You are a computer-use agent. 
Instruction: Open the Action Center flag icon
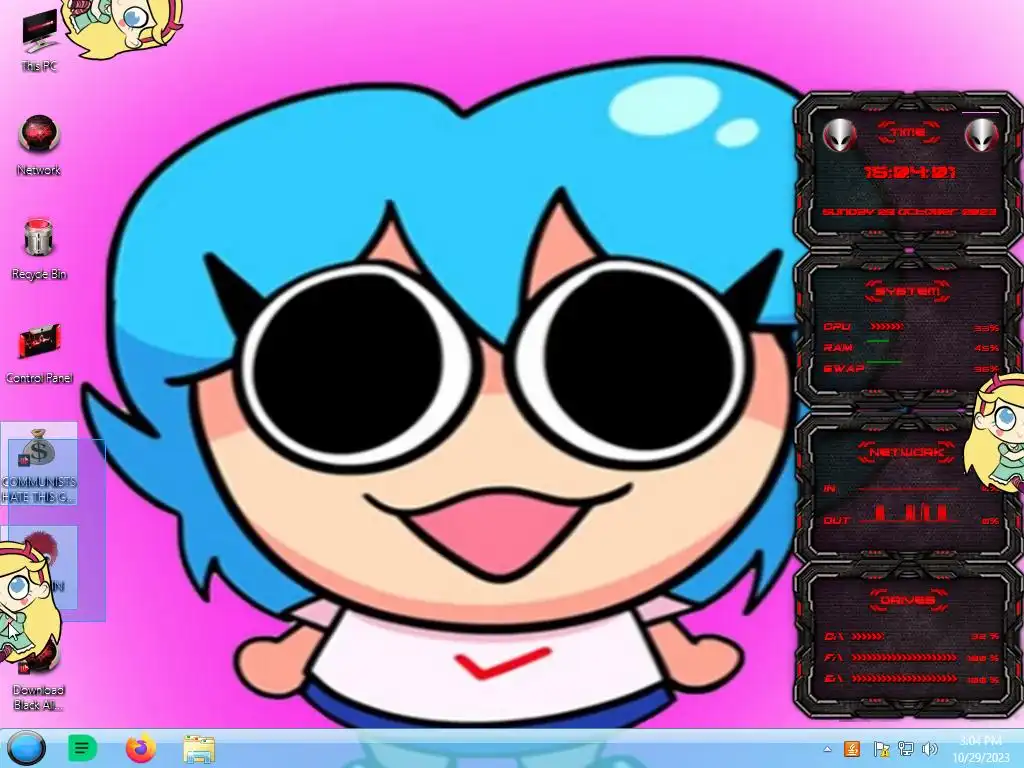pos(881,749)
